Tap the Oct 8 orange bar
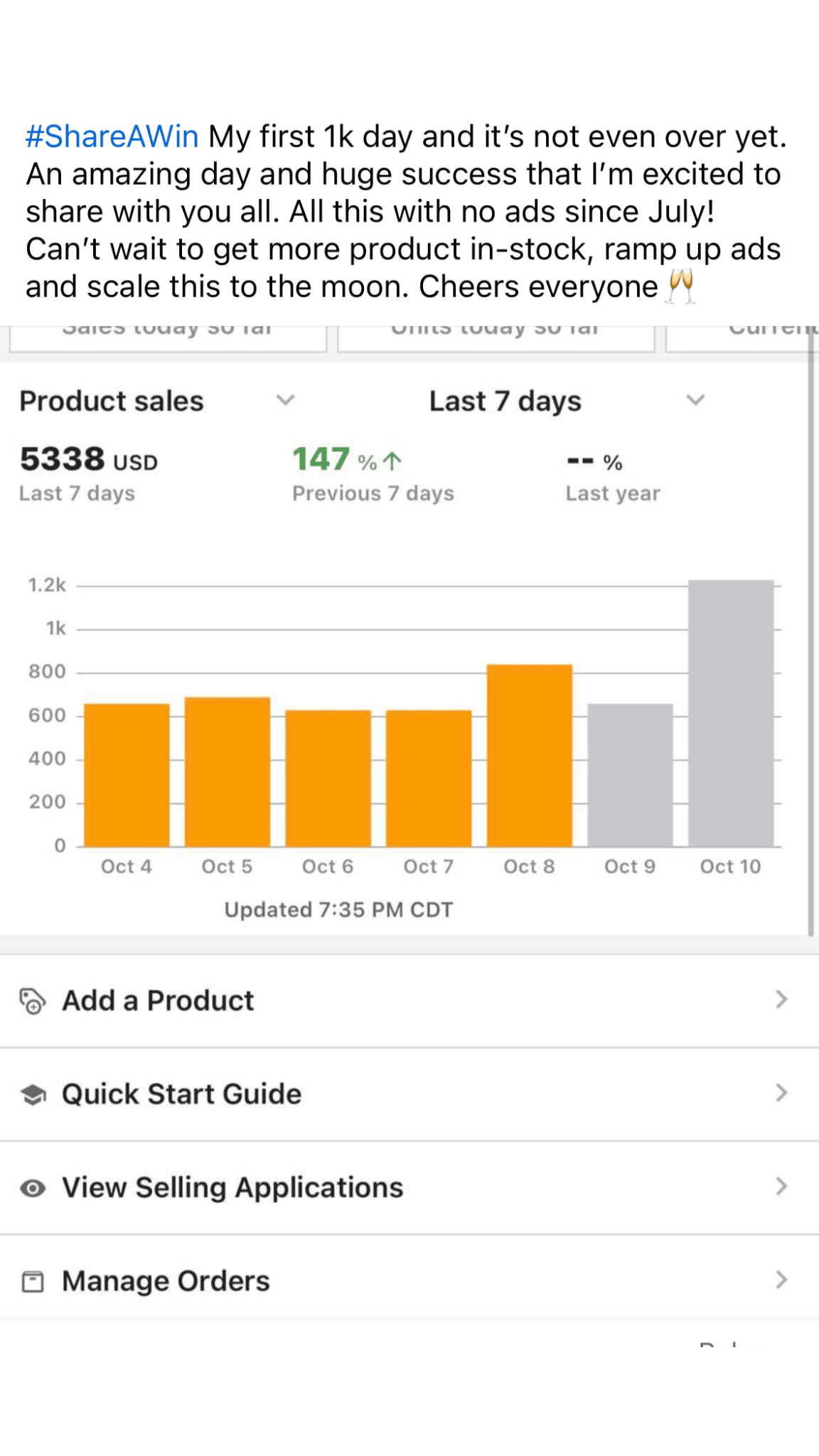 (x=529, y=755)
